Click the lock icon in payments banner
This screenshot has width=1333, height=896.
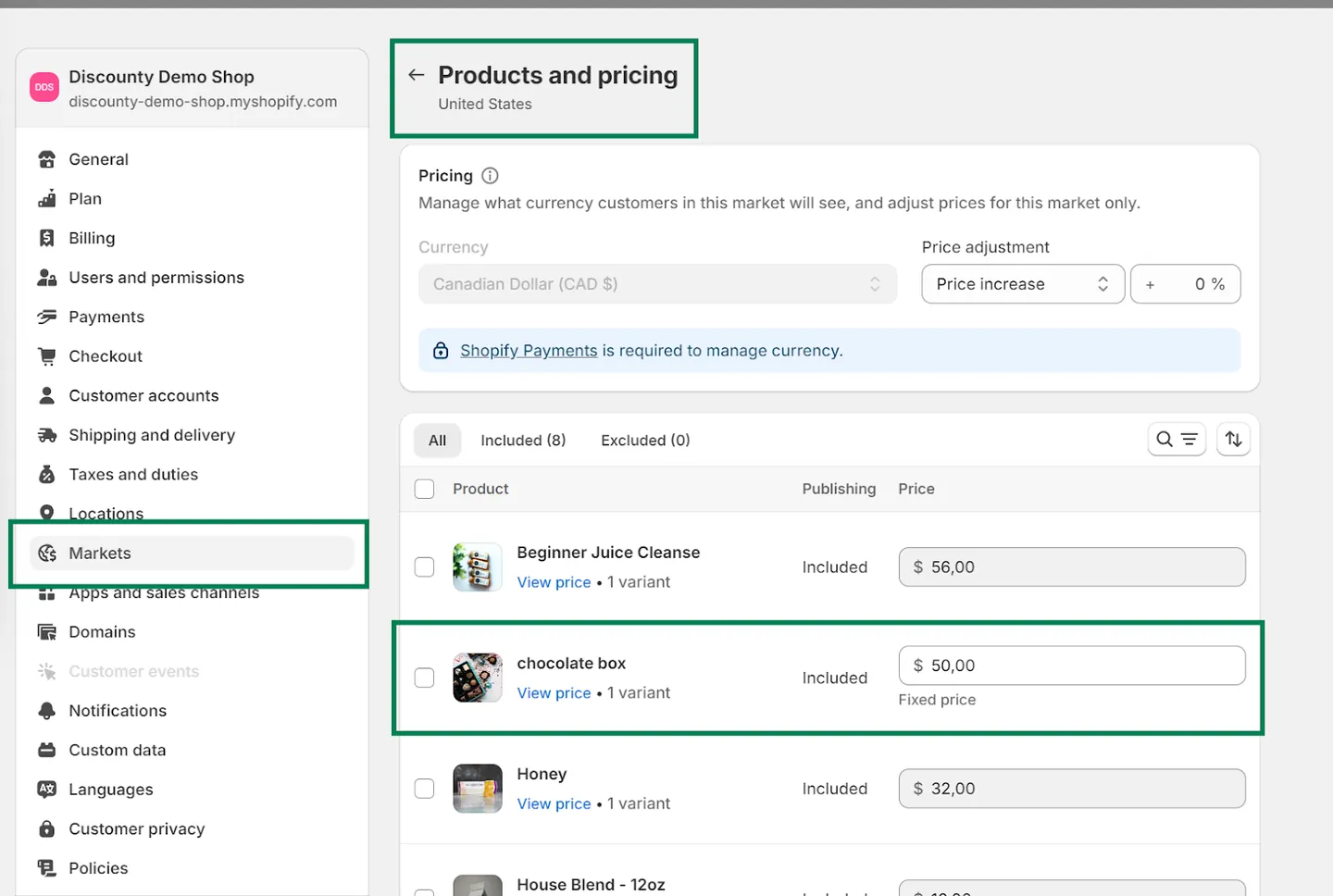(442, 351)
